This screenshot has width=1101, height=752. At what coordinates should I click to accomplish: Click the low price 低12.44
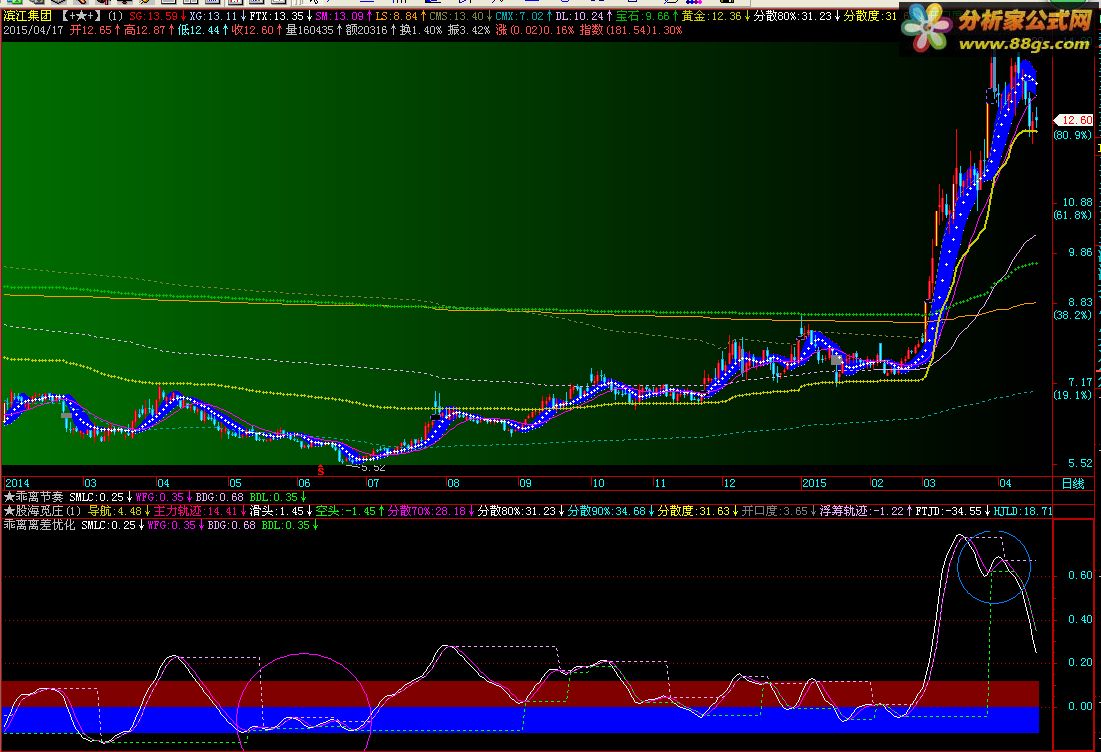pyautogui.click(x=199, y=30)
